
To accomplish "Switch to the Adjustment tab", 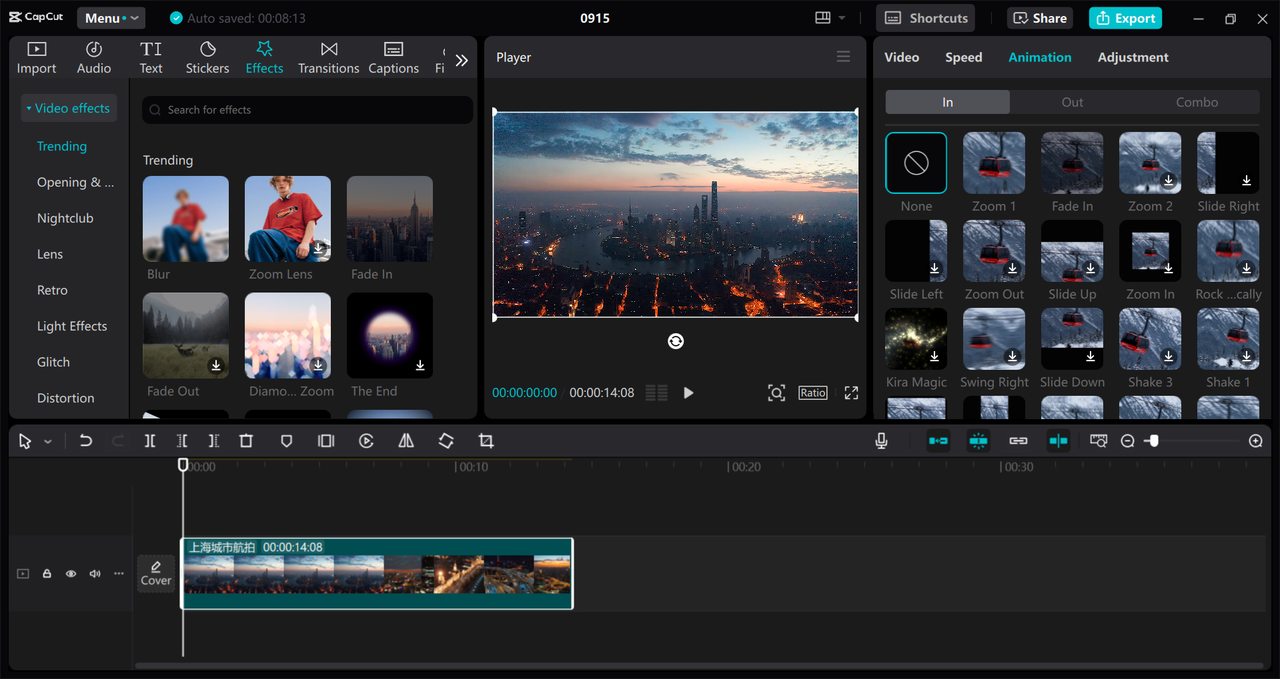I will click(1133, 57).
